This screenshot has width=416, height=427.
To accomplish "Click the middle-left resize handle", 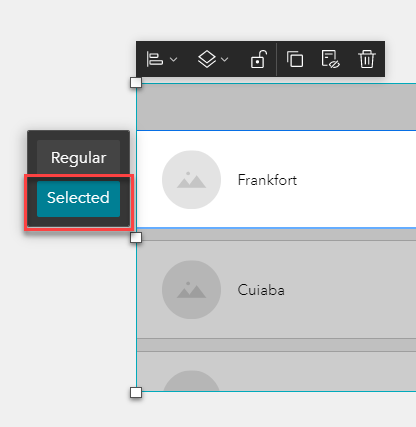I will tap(136, 237).
